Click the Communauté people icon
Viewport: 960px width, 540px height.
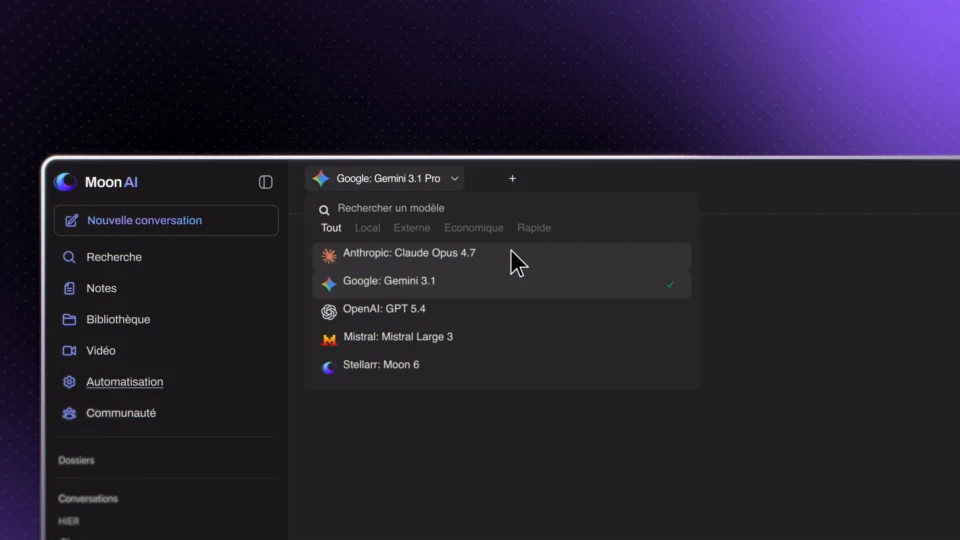click(69, 413)
